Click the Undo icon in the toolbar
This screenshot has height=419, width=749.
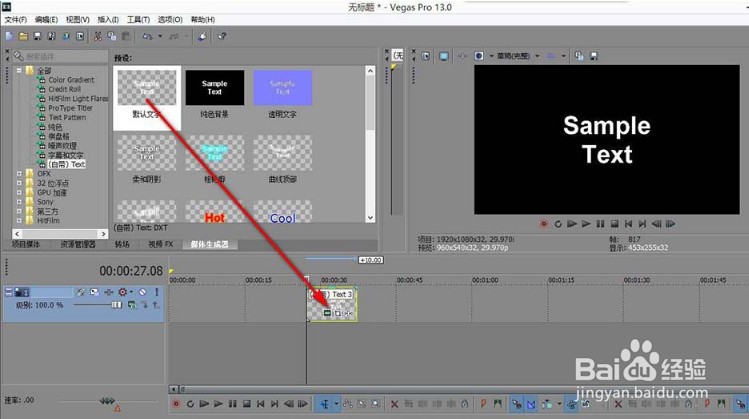click(148, 36)
